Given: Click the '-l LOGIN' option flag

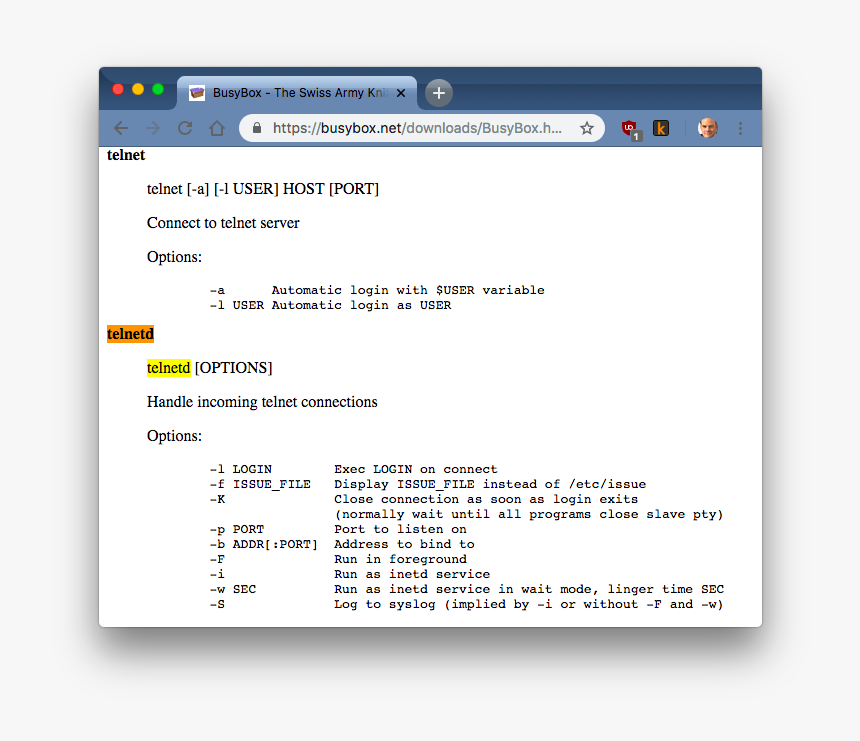Looking at the screenshot, I should pyautogui.click(x=241, y=470).
